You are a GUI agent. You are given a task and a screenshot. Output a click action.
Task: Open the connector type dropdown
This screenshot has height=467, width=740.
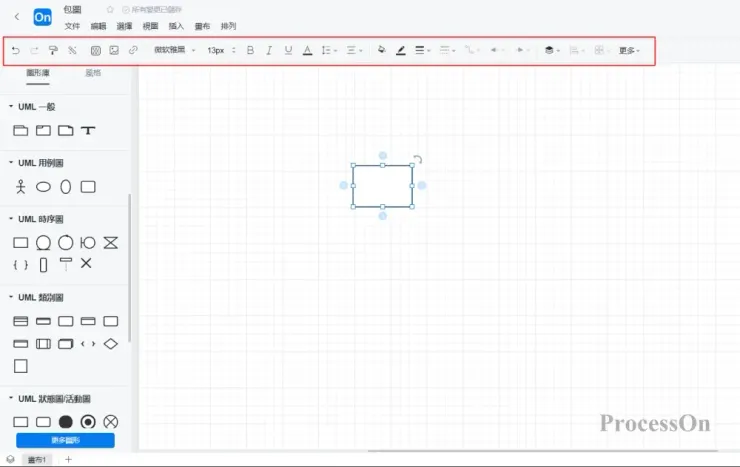[x=472, y=50]
